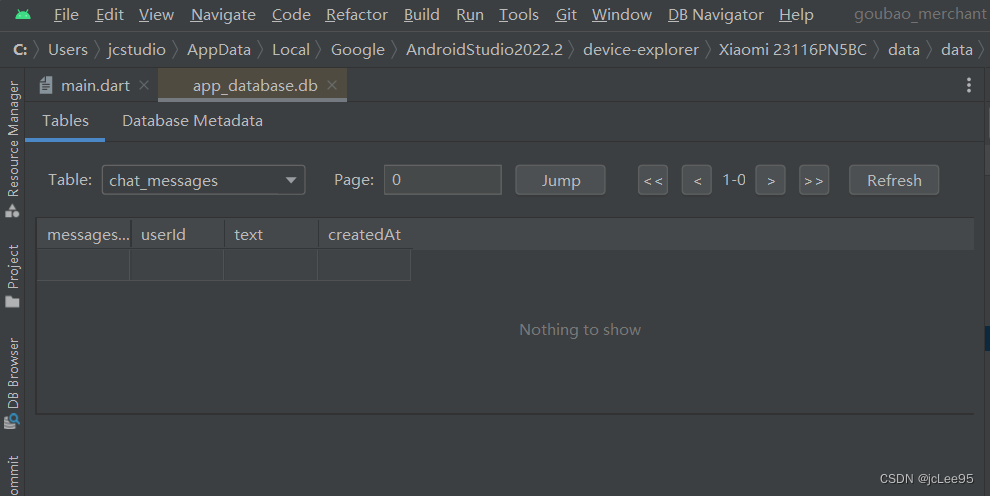The image size is (990, 496).
Task: Open the Code menu
Action: [x=291, y=15]
